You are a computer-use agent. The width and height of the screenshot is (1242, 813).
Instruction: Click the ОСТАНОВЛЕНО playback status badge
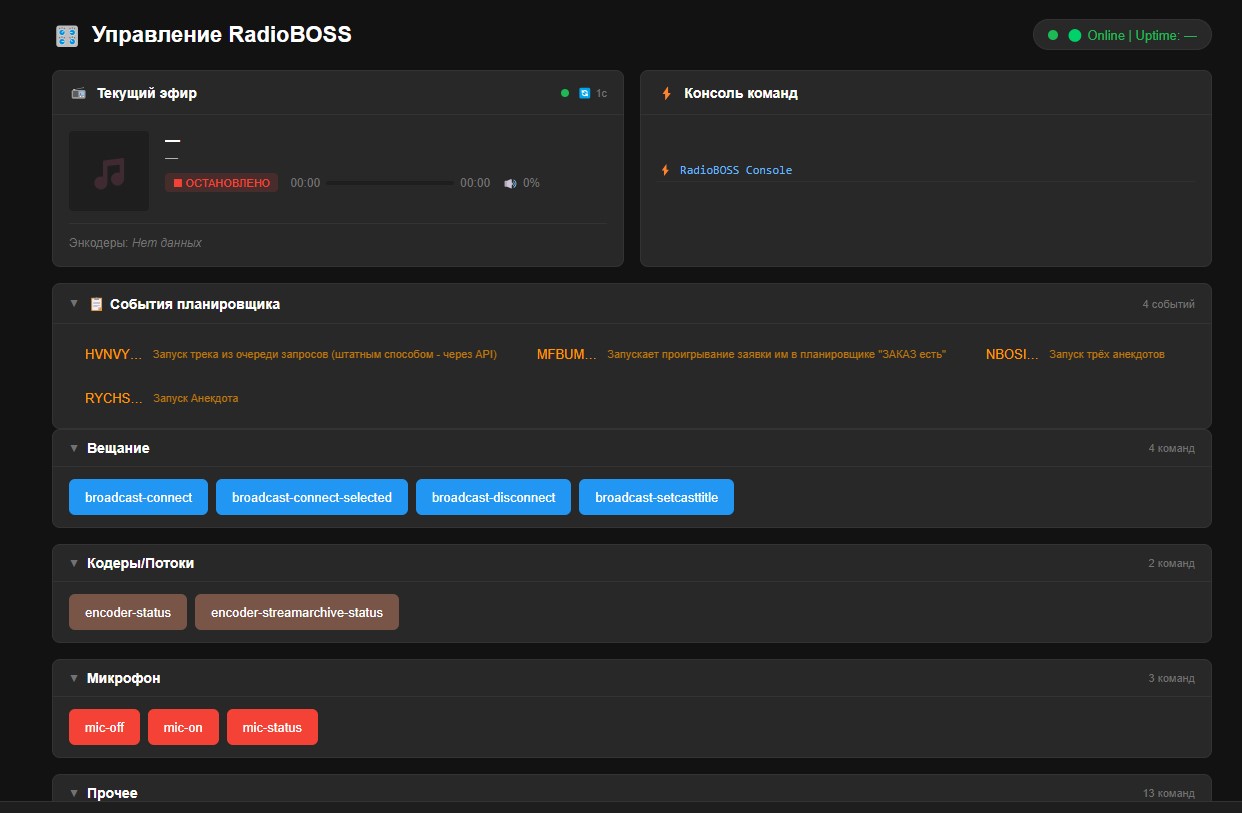[221, 183]
